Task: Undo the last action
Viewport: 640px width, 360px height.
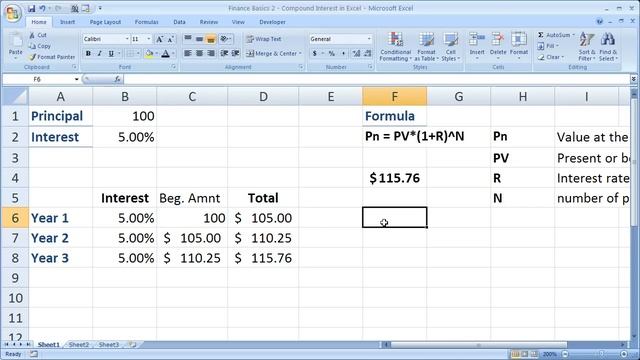Action: coord(42,8)
